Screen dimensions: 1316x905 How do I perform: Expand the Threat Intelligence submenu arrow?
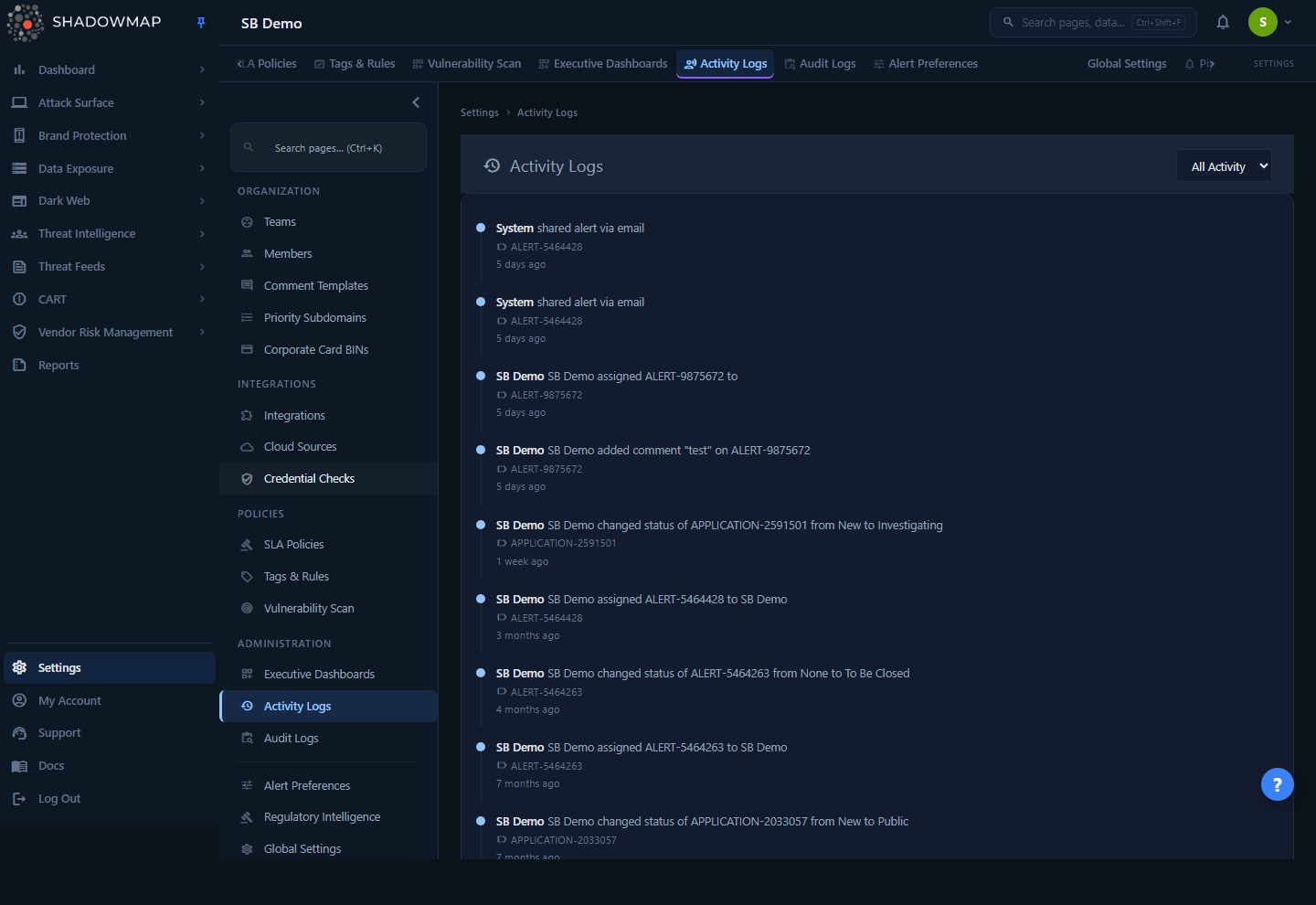tap(202, 234)
